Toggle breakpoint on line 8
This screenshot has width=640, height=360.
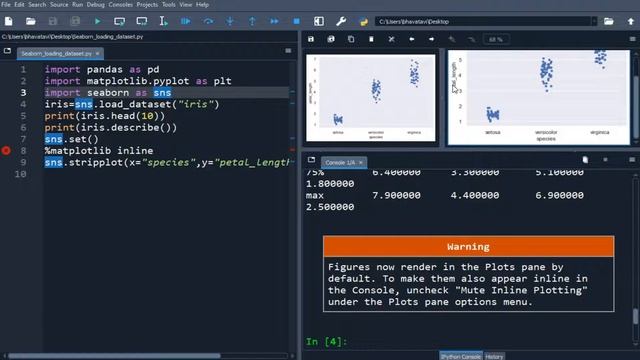[x=6, y=151]
